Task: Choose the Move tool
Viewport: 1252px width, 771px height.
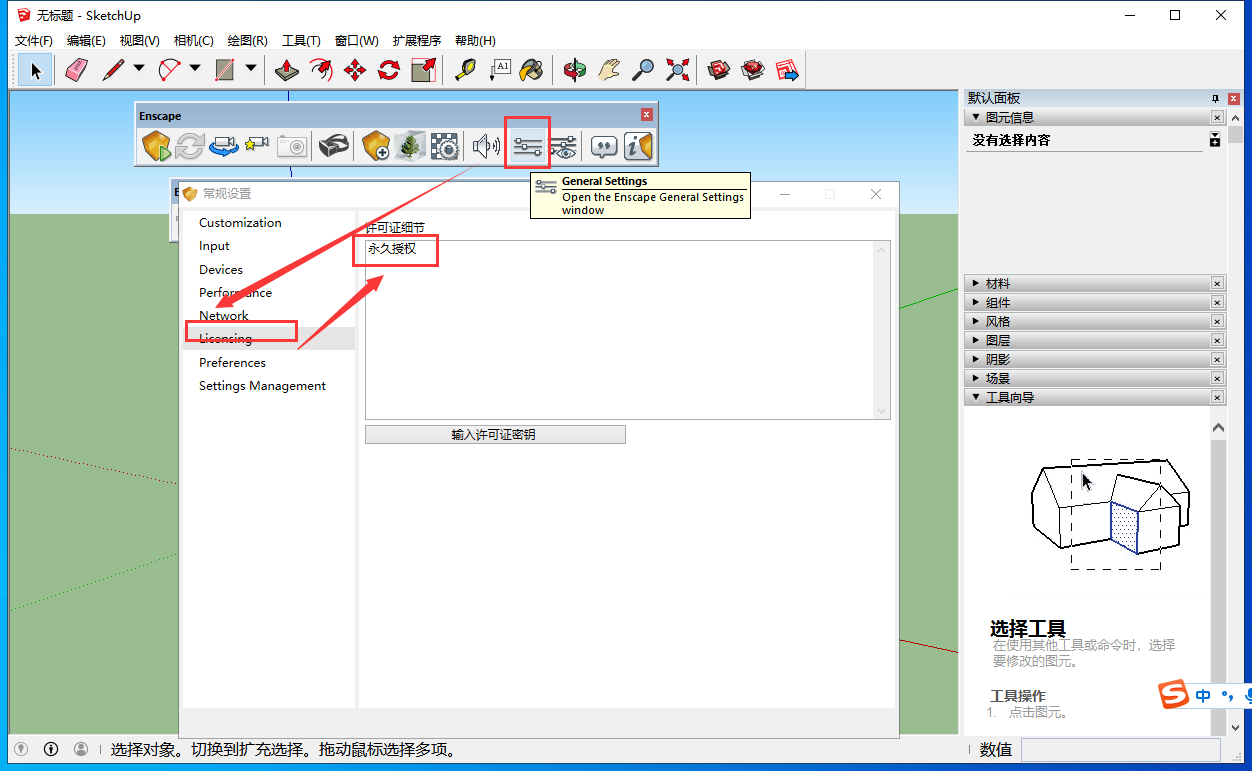Action: (355, 70)
